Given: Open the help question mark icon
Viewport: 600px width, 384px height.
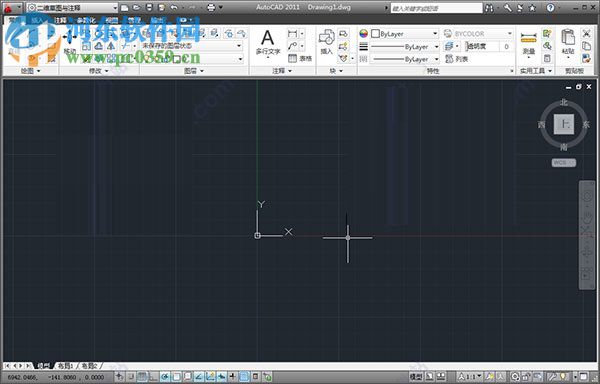Looking at the screenshot, I should point(550,8).
